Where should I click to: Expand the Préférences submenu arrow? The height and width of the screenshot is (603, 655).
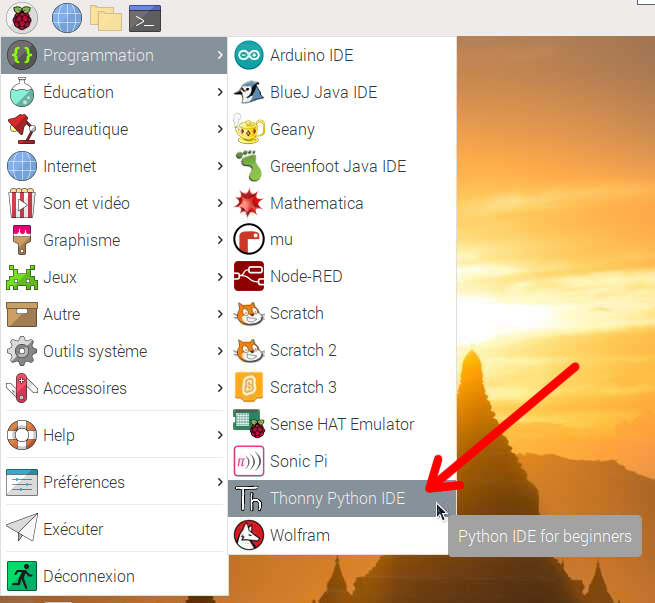tap(220, 482)
